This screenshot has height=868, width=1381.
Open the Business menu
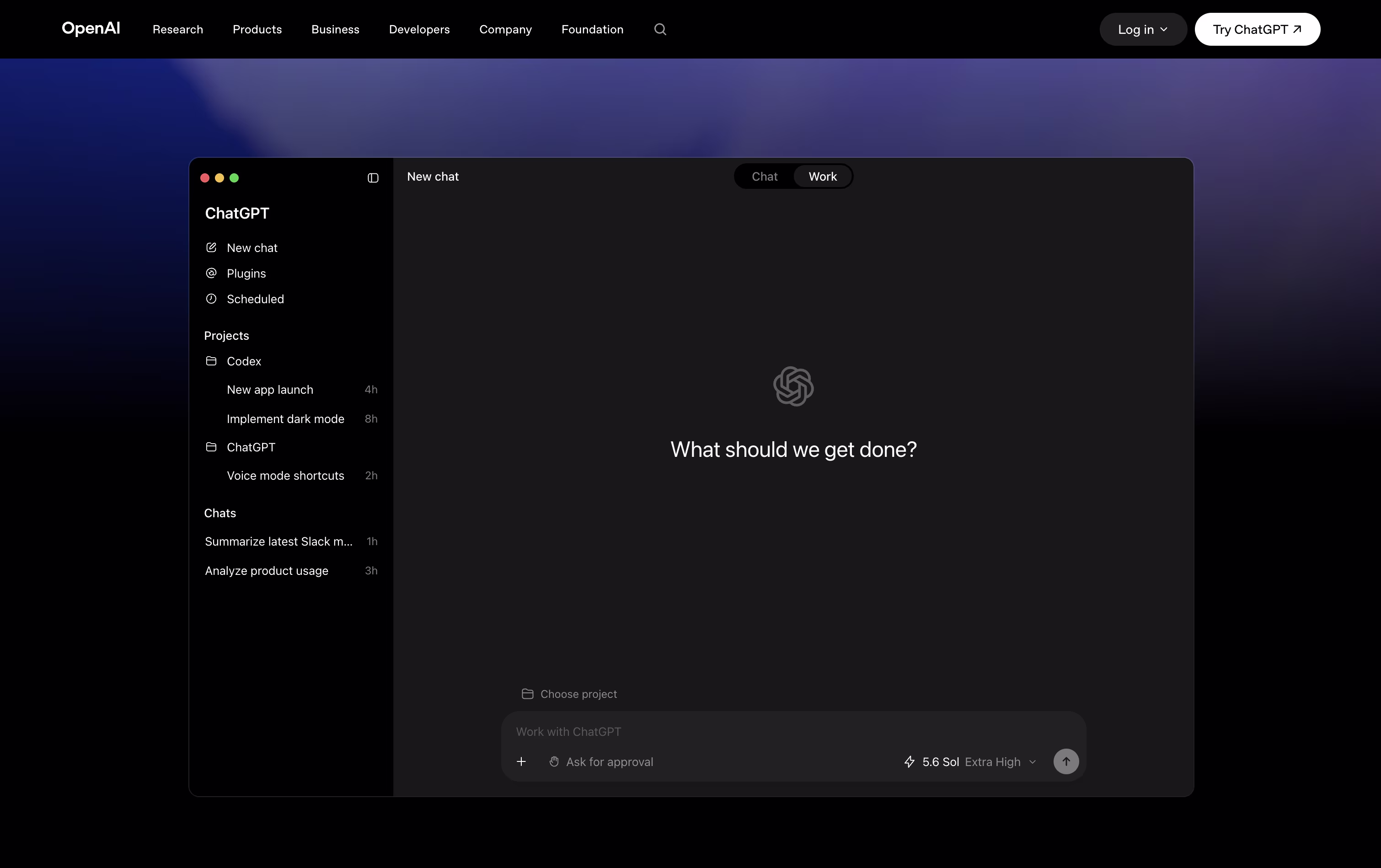(x=335, y=29)
